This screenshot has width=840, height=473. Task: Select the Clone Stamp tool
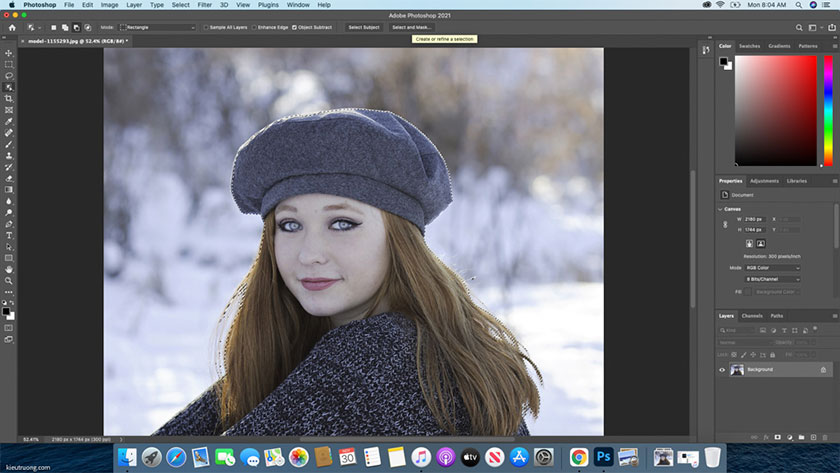pos(9,155)
